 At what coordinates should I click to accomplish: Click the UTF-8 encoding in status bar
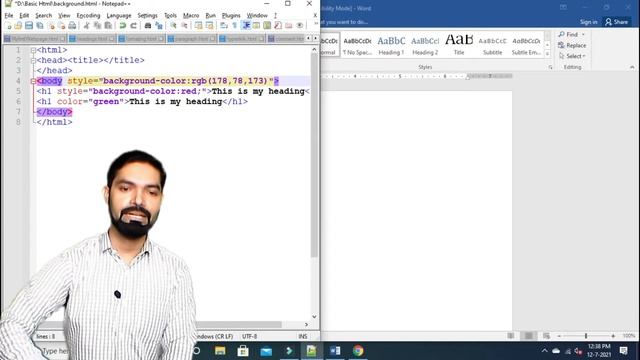(x=249, y=336)
